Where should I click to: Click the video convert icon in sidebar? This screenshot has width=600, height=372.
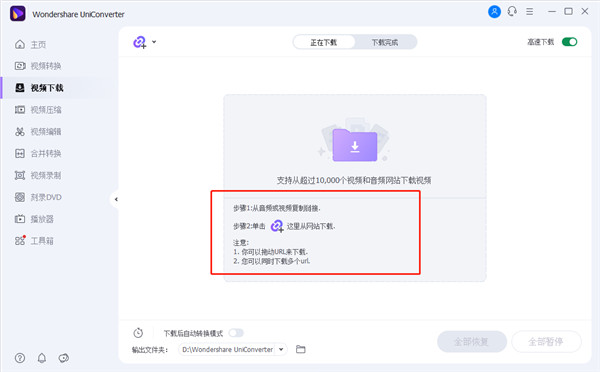click(20, 66)
